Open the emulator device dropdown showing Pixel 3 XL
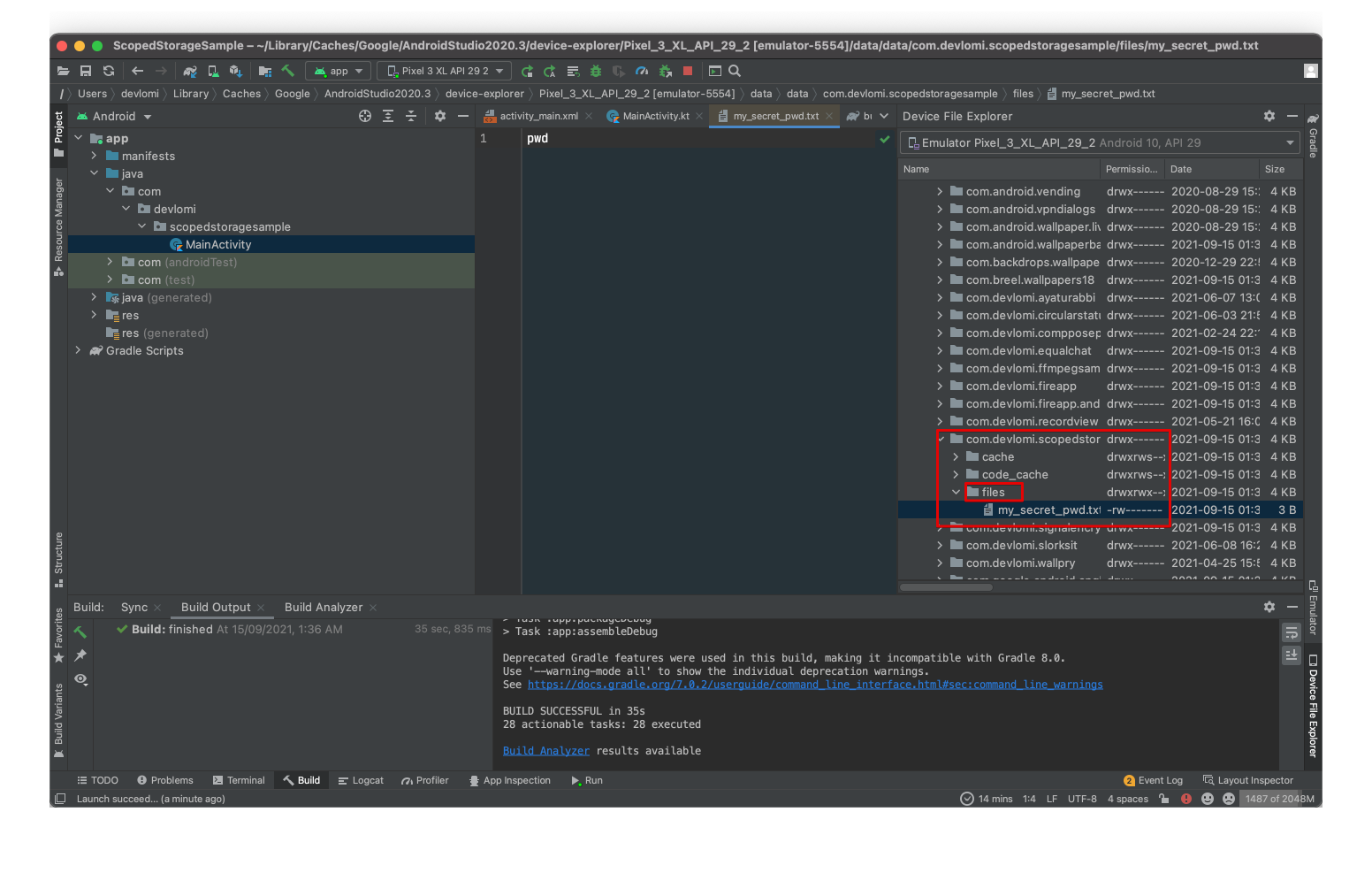This screenshot has width=1372, height=873. 444,71
